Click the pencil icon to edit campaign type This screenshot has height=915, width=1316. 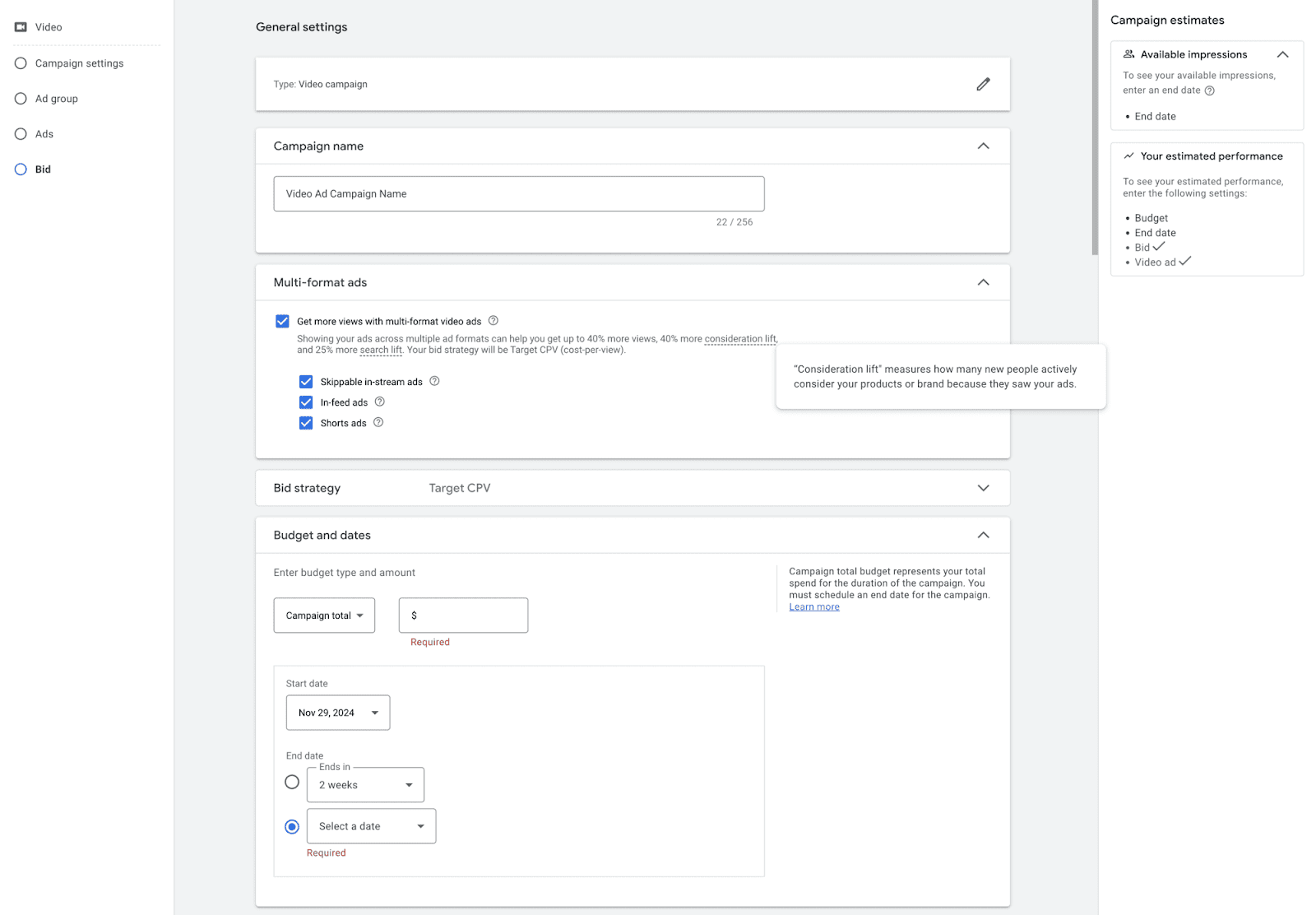pyautogui.click(x=983, y=84)
